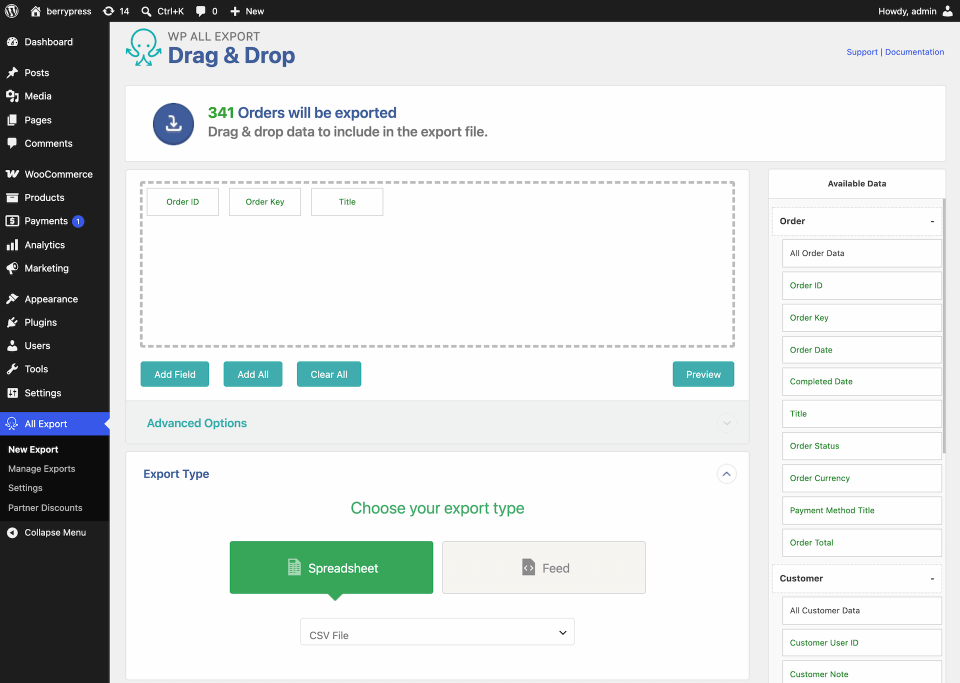Click the All Export octopus icon
This screenshot has height=683, width=960.
[x=12, y=424]
